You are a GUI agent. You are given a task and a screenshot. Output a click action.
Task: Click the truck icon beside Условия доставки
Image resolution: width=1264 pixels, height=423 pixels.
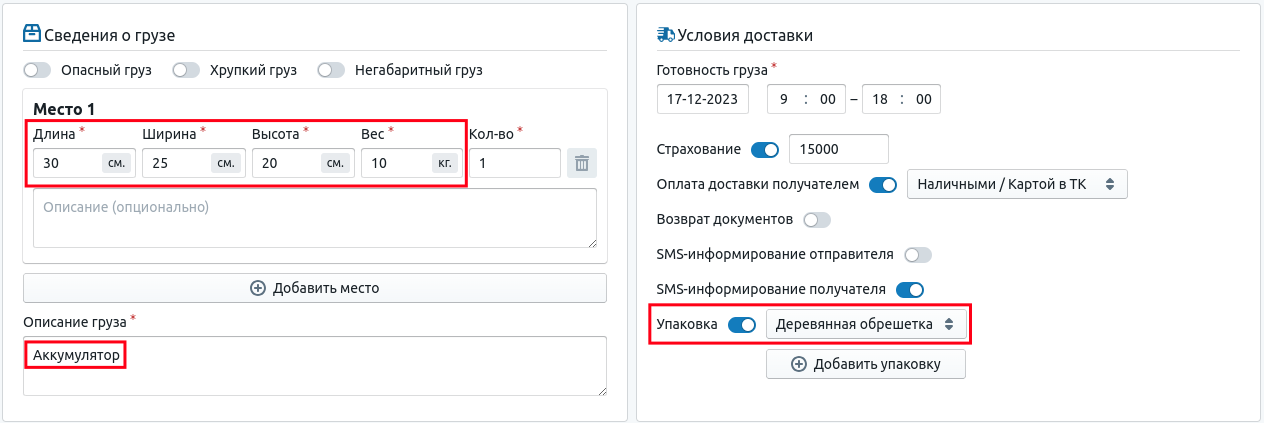point(666,34)
